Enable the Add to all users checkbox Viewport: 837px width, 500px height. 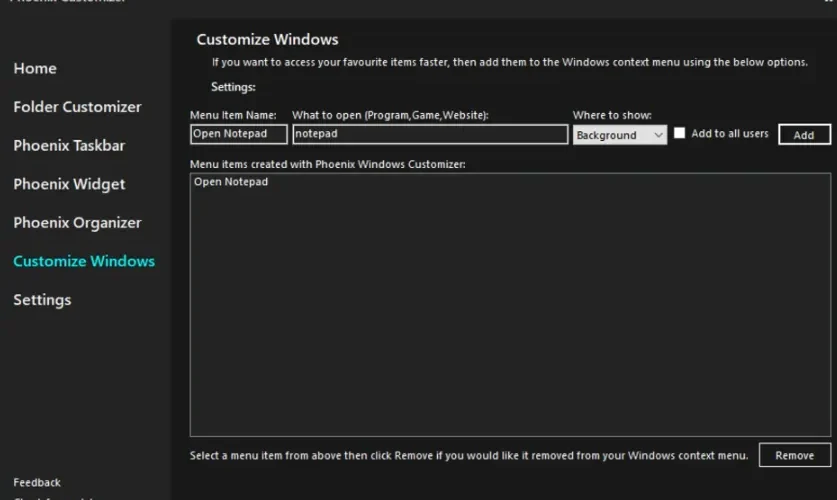tap(679, 133)
